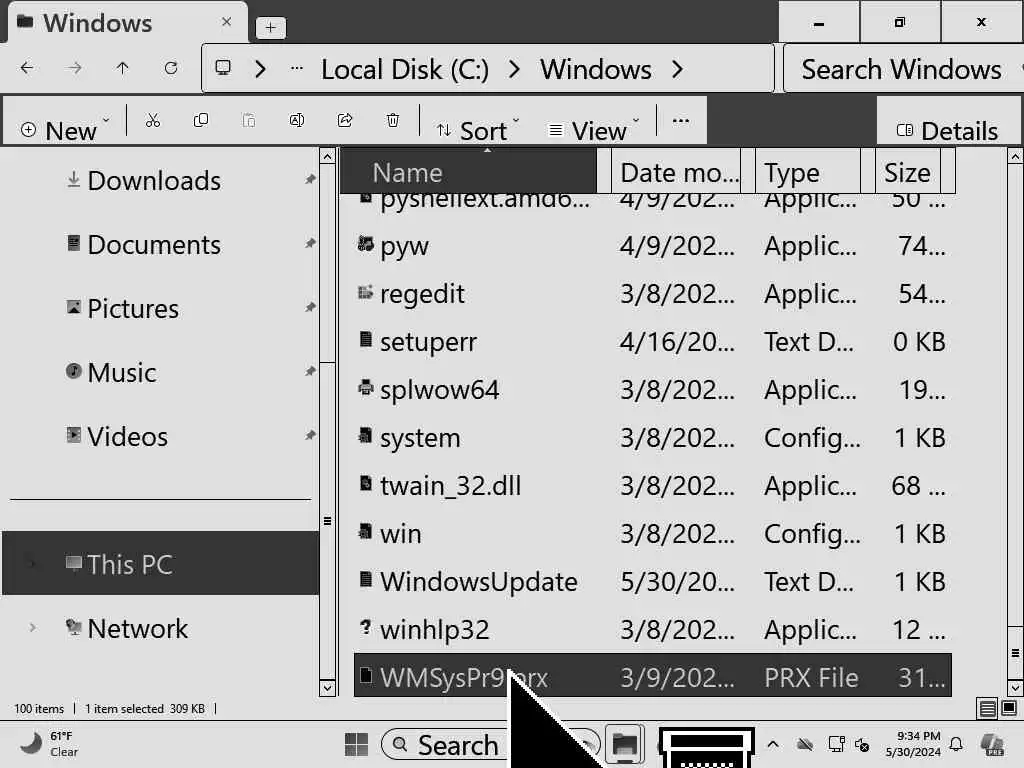Sort by the Size column header

click(x=908, y=172)
